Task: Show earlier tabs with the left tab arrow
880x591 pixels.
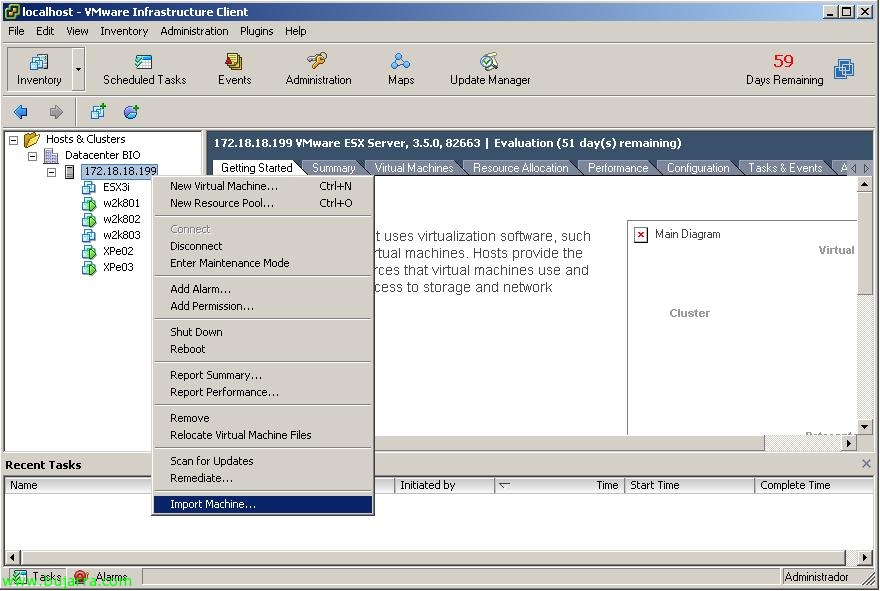Action: 854,168
